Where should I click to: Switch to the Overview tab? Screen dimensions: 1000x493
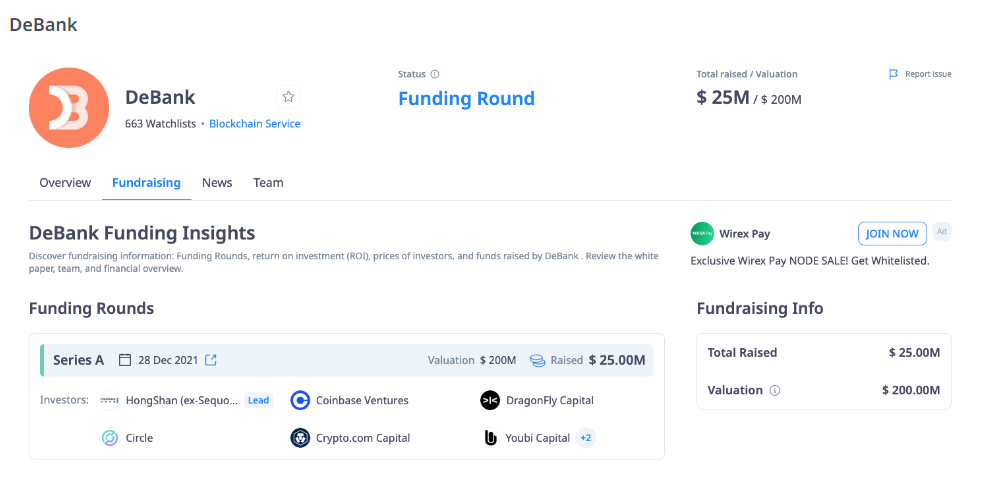65,182
